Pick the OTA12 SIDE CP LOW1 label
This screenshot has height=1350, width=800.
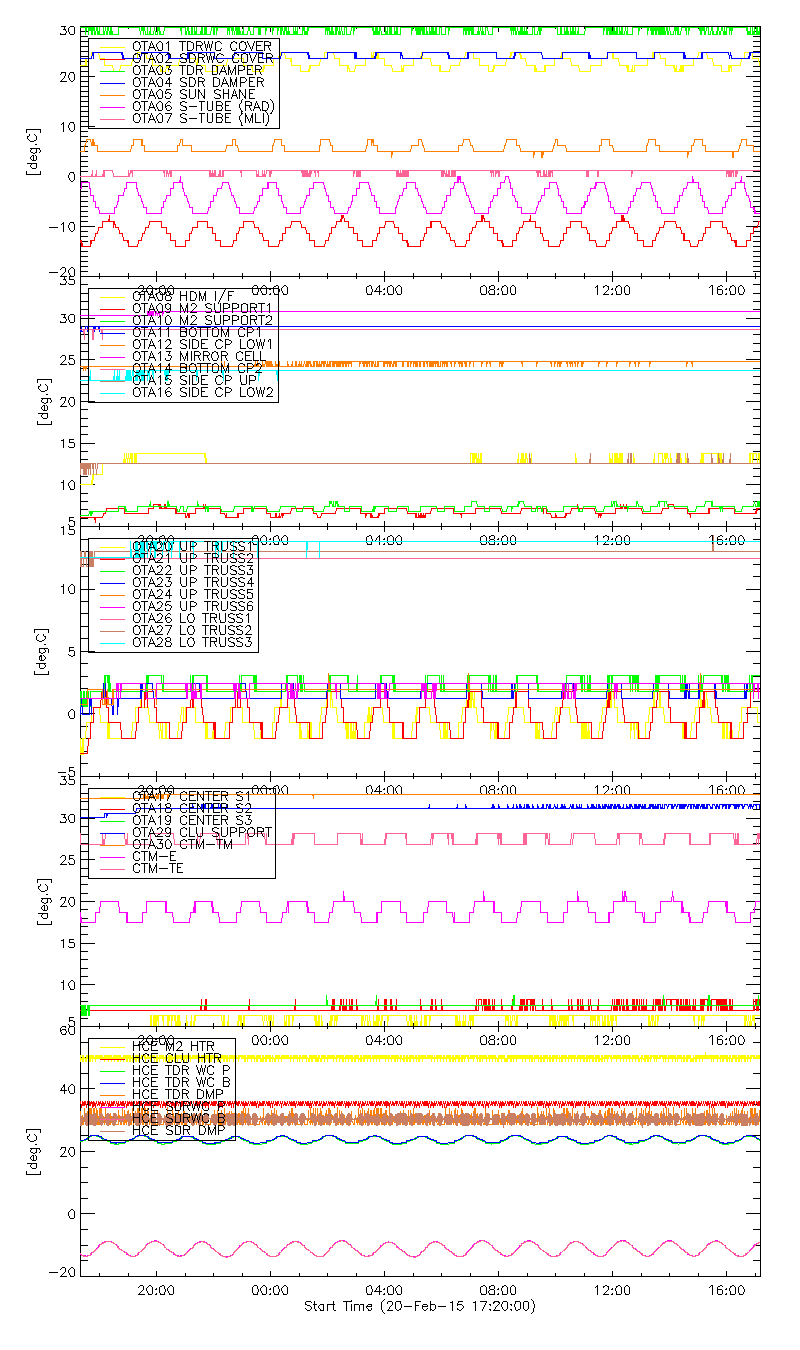pyautogui.click(x=202, y=344)
